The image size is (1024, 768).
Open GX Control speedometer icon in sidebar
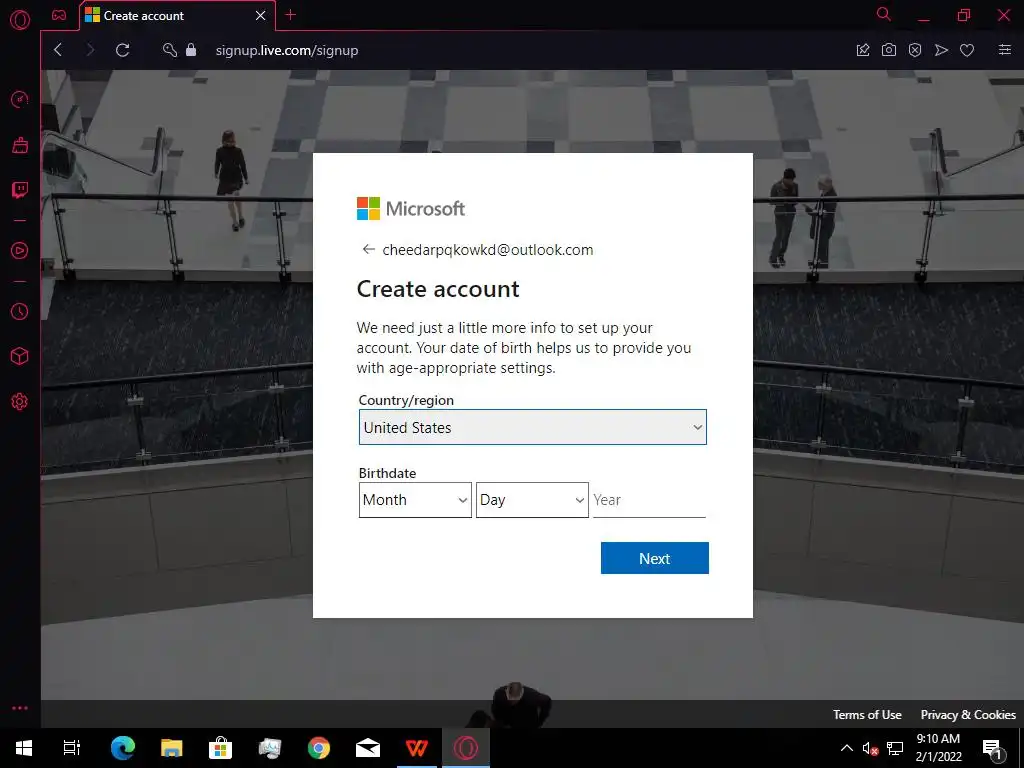click(20, 99)
